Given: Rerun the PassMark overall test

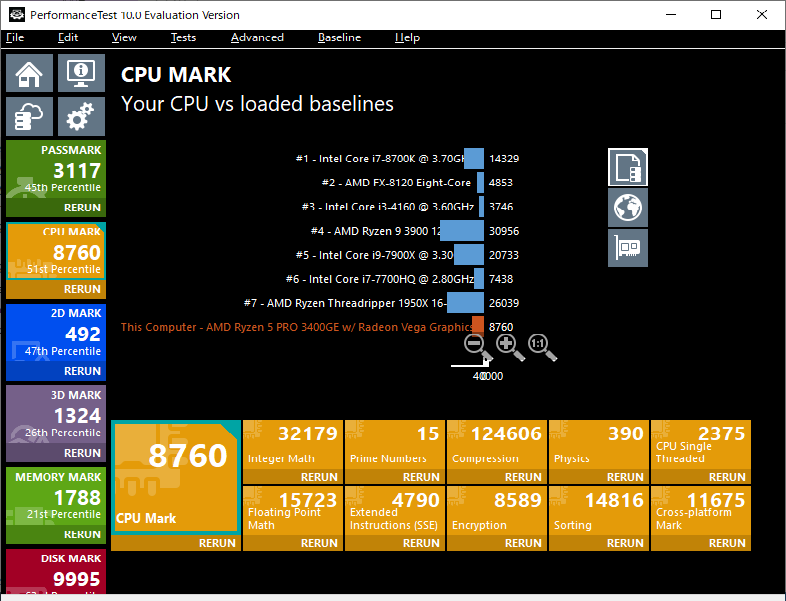Looking at the screenshot, I should (x=82, y=208).
